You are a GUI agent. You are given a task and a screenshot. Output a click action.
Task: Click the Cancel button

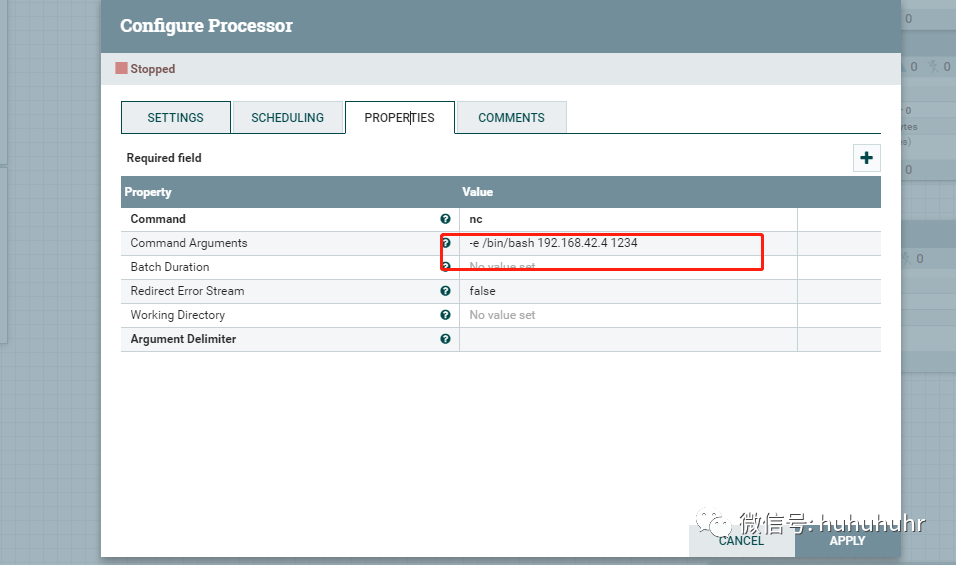point(741,541)
